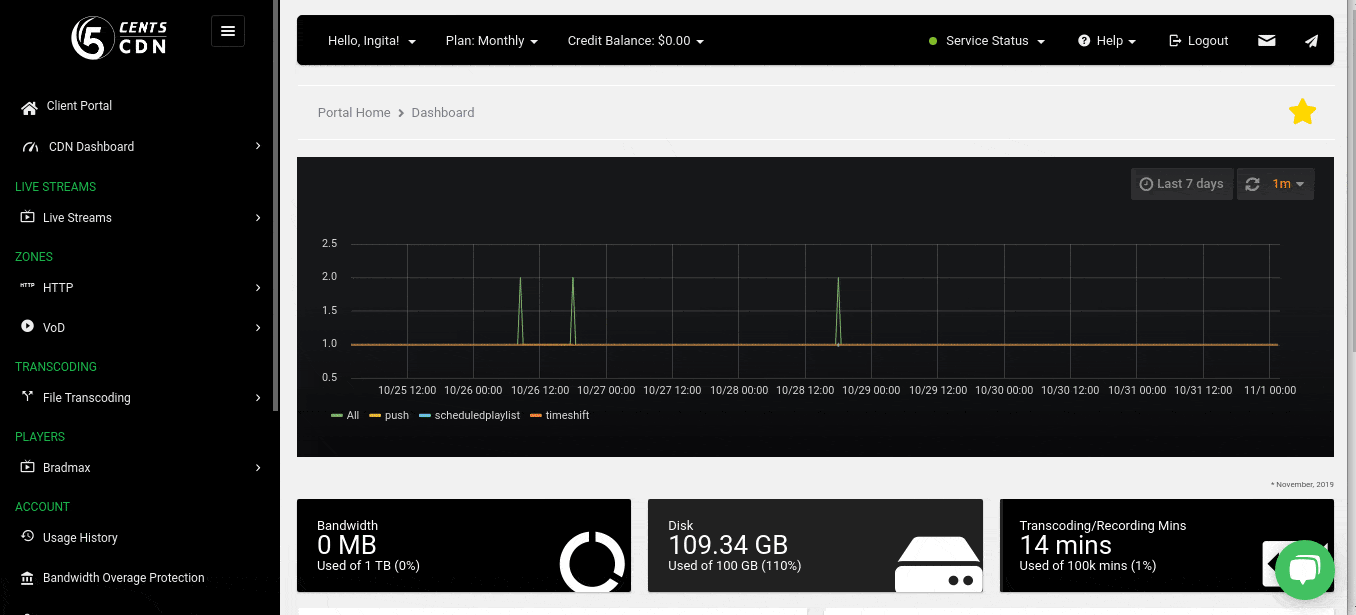This screenshot has height=615, width=1356.
Task: Expand the HTTP submenu chevron
Action: (x=258, y=287)
